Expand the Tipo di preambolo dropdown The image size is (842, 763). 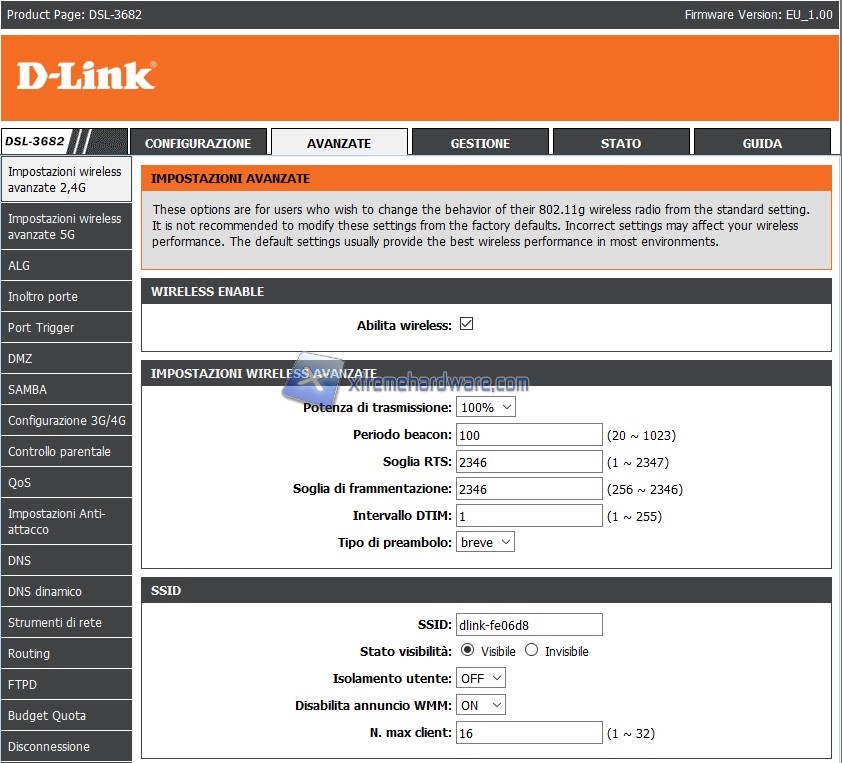(486, 542)
